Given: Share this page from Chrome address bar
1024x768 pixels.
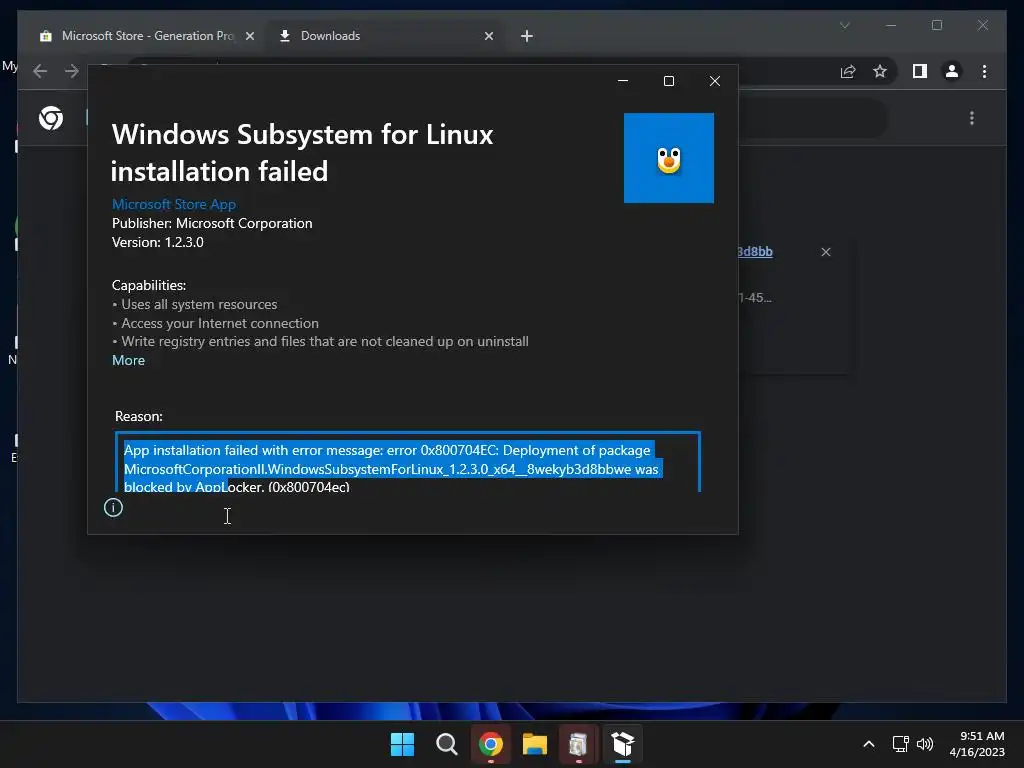Looking at the screenshot, I should 848,71.
